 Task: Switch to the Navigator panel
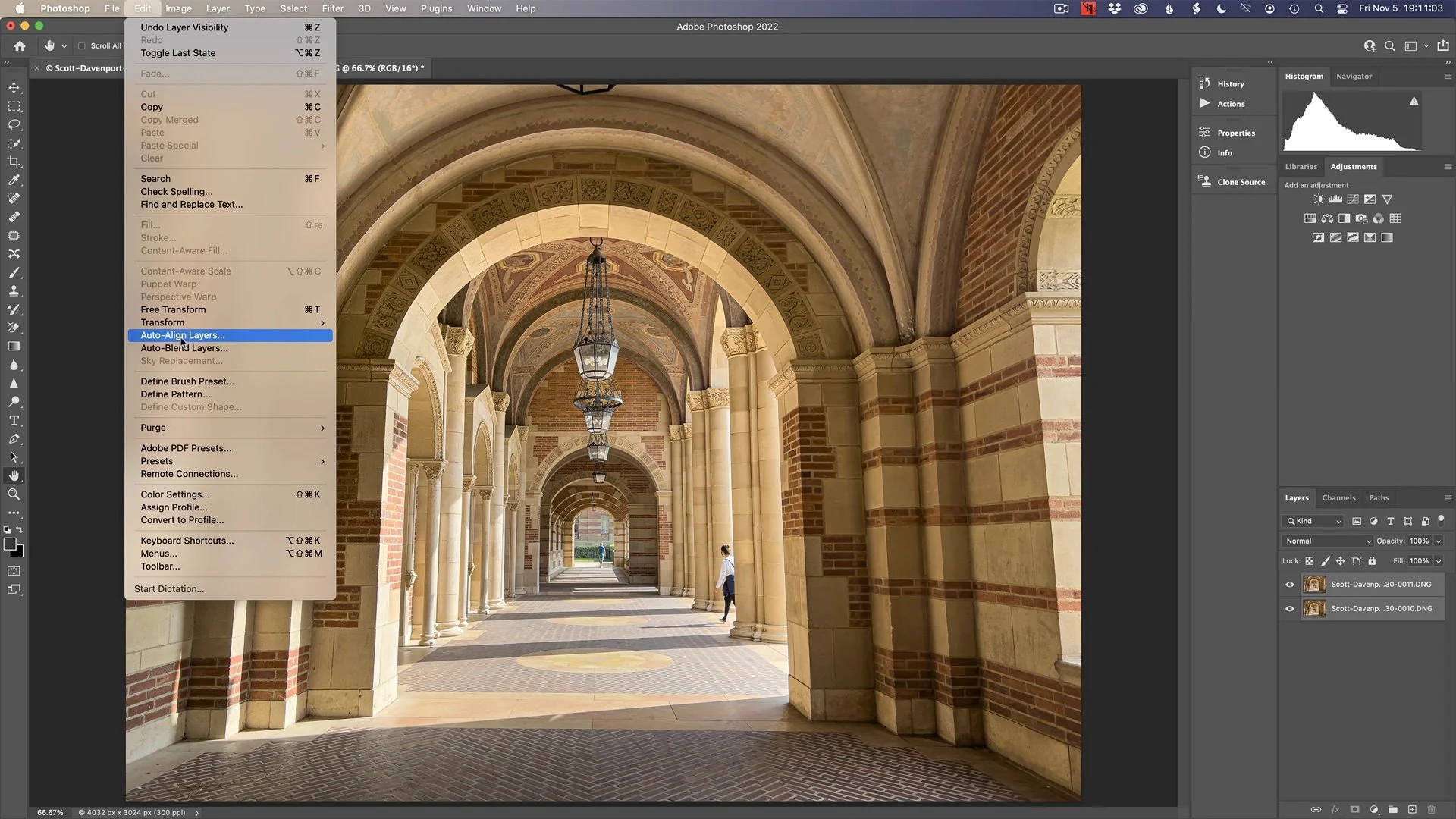[1354, 76]
